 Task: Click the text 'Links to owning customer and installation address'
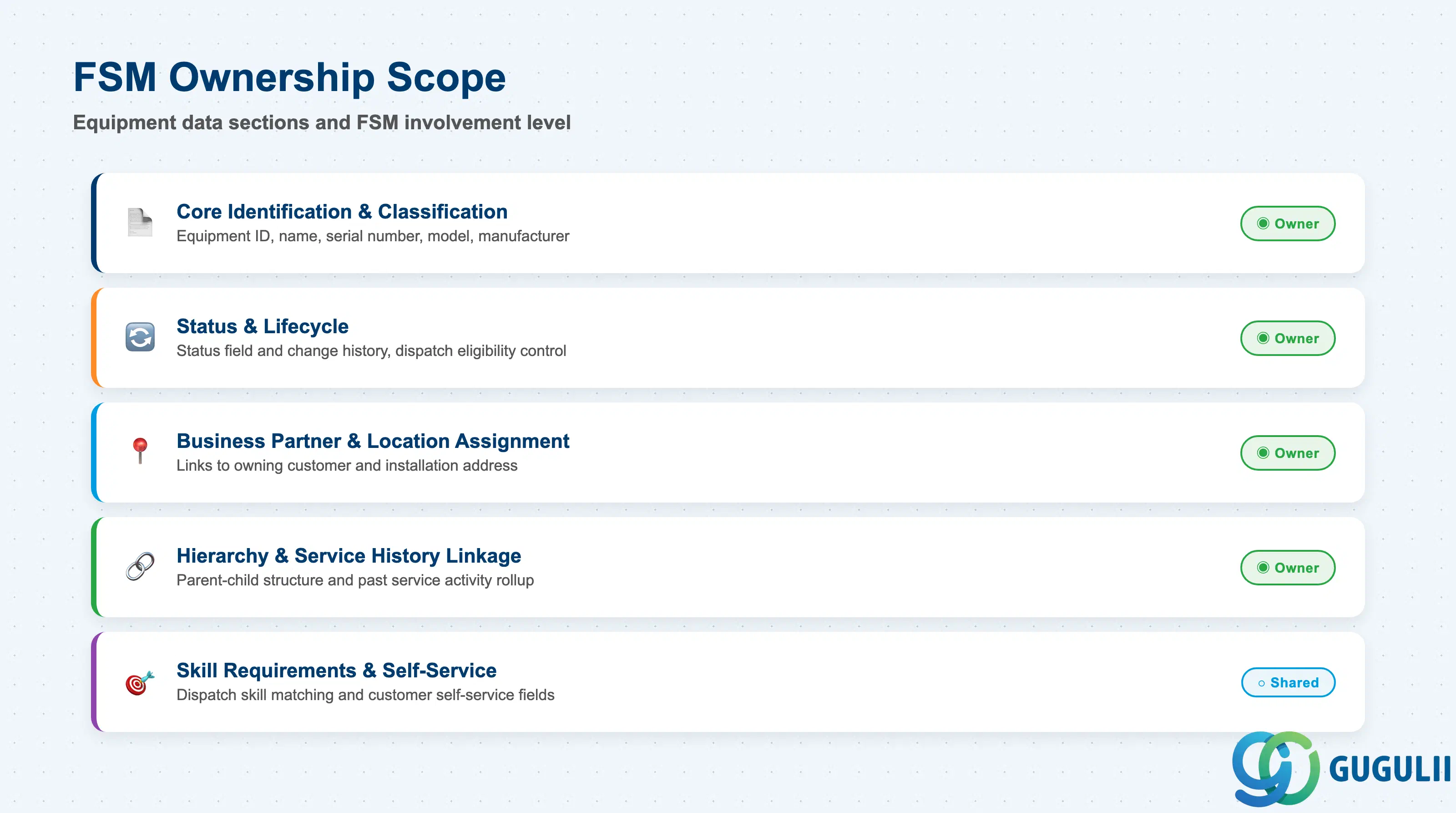click(347, 466)
